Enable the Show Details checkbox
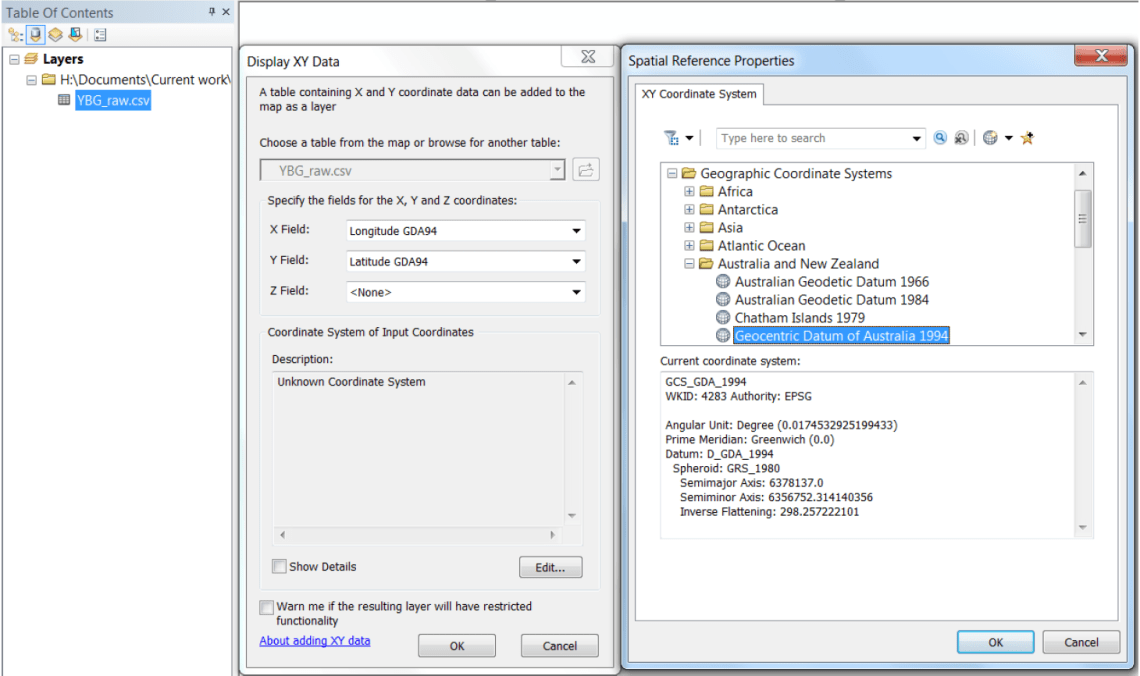This screenshot has width=1140, height=676. [280, 567]
